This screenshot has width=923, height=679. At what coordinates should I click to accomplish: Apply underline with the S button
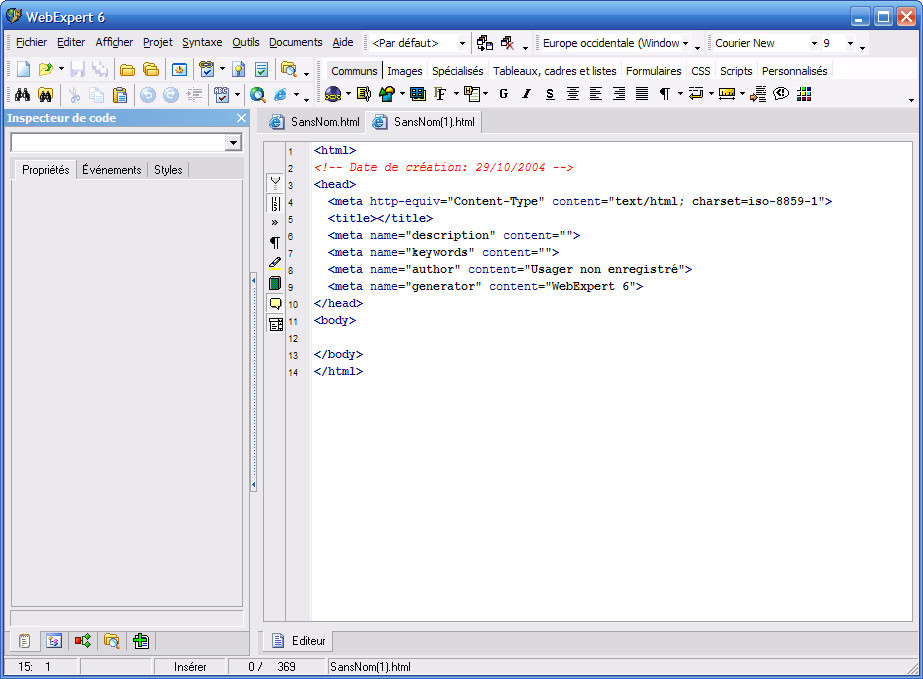coord(550,94)
